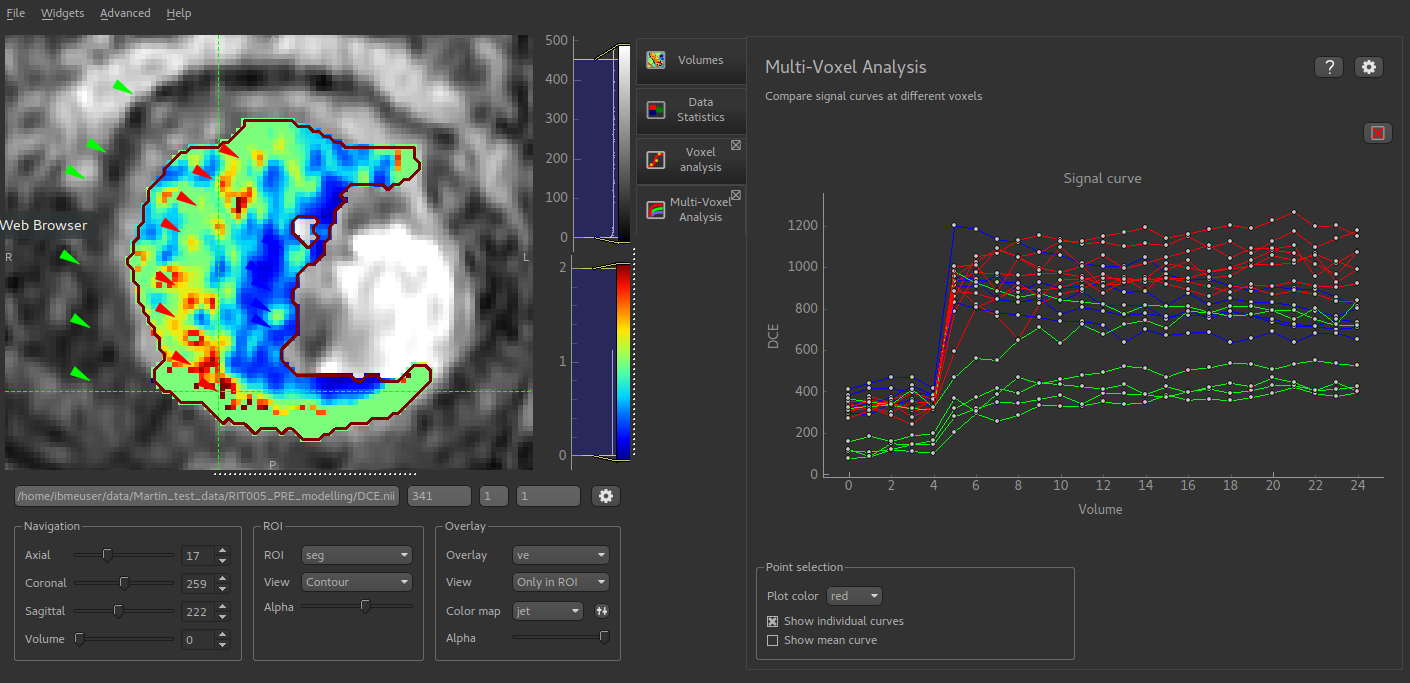The width and height of the screenshot is (1410, 683).
Task: Open the Color map jet dropdown
Action: tap(547, 611)
